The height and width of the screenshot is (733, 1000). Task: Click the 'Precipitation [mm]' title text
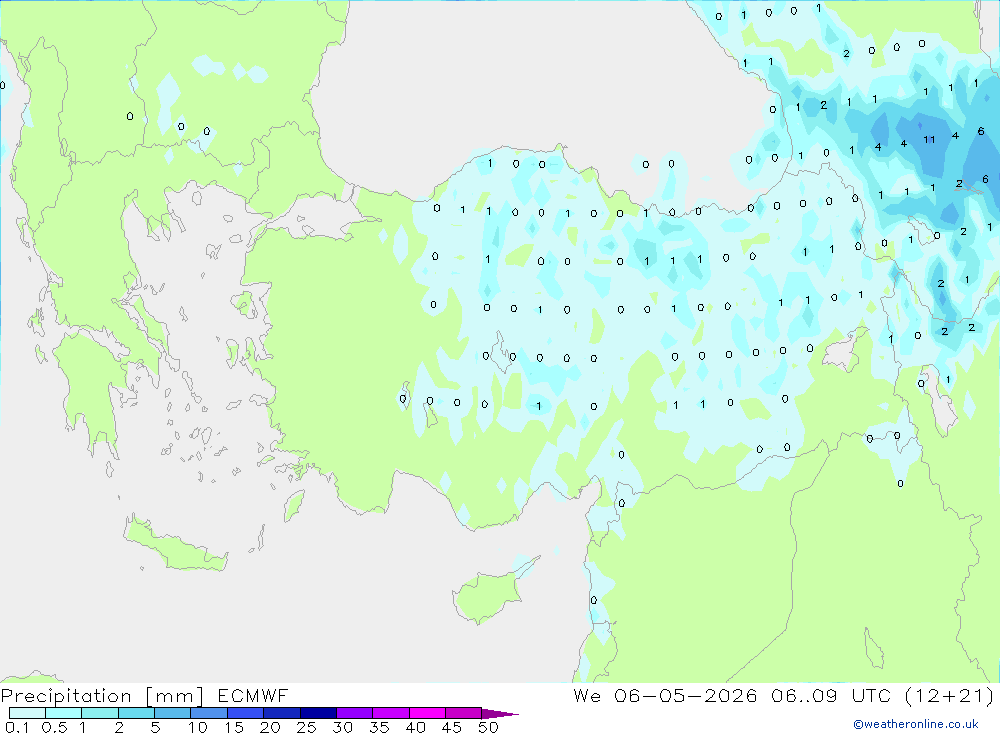102,696
